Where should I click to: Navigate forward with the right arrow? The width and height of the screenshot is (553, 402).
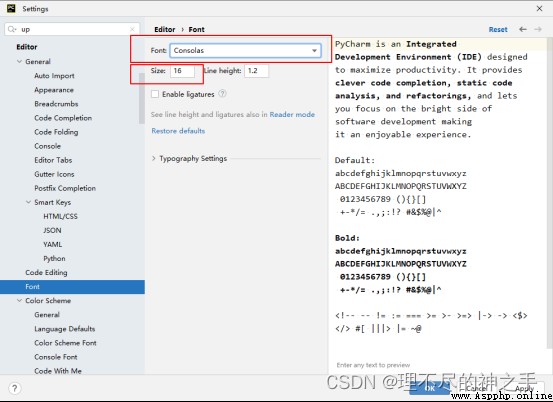[x=537, y=29]
